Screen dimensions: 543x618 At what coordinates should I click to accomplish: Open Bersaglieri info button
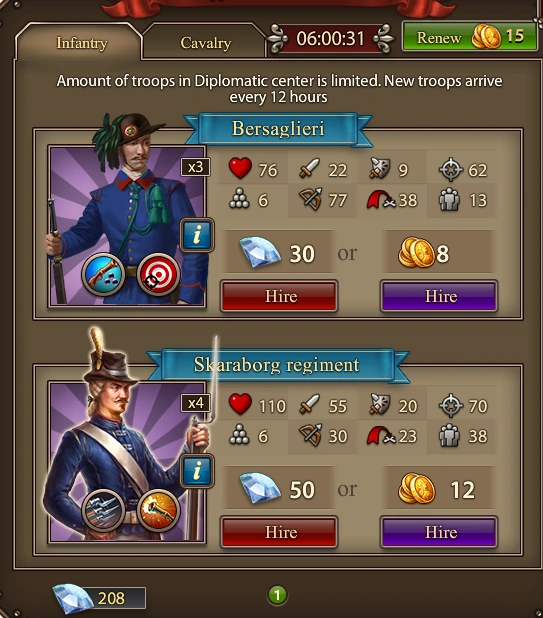pyautogui.click(x=197, y=235)
